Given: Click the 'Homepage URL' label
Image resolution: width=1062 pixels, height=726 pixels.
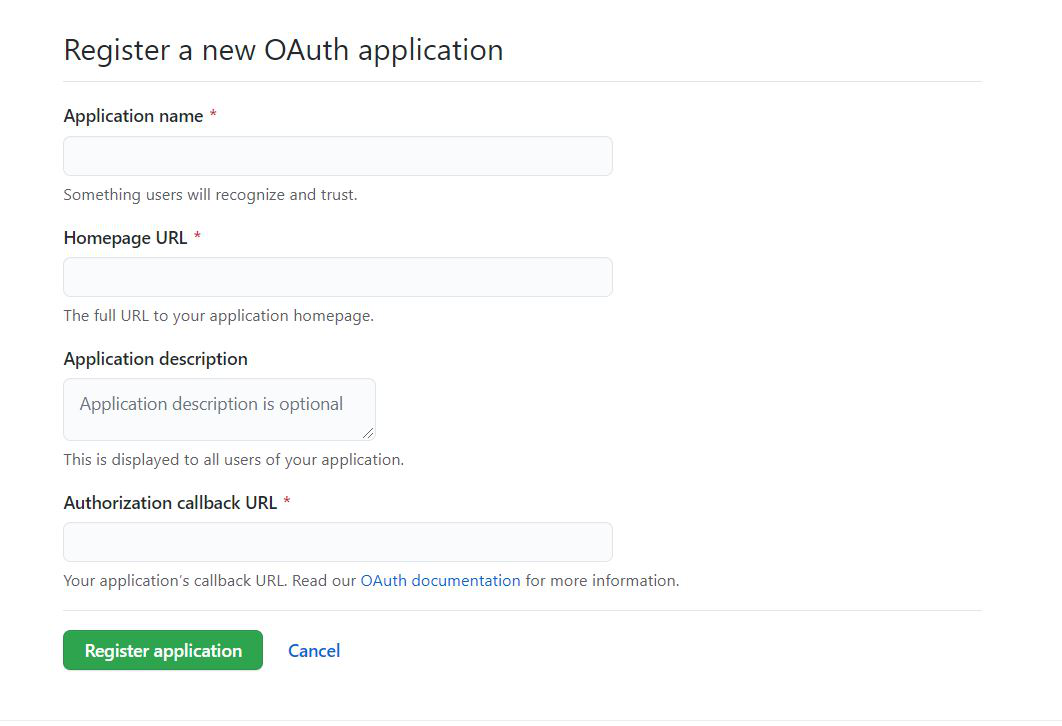Looking at the screenshot, I should pos(125,238).
